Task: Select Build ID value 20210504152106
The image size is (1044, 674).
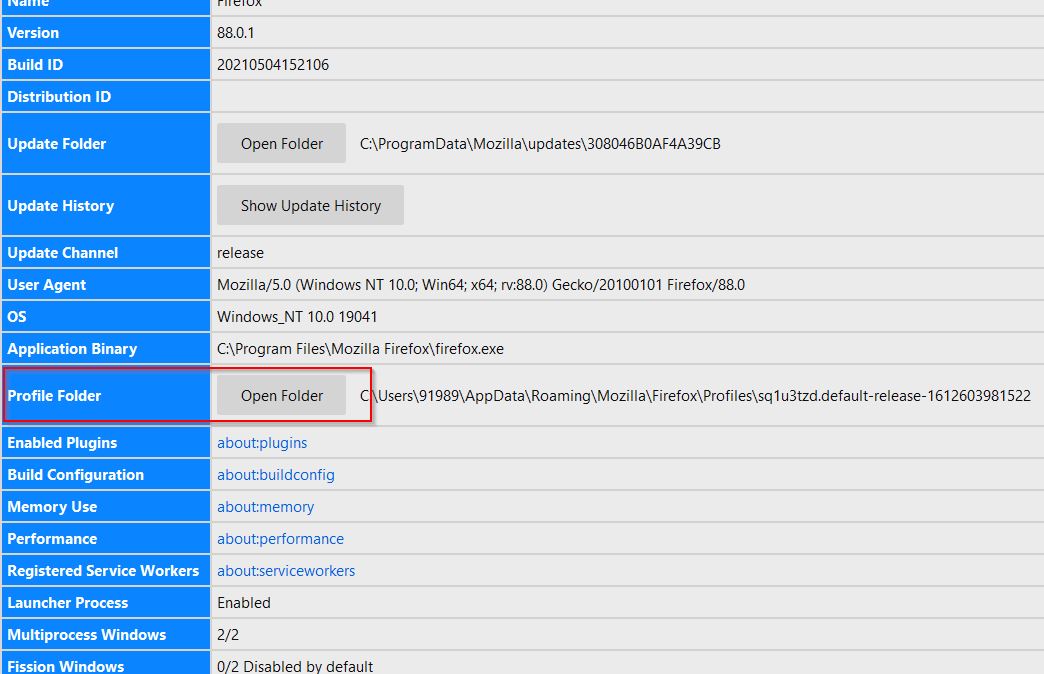Action: (273, 65)
